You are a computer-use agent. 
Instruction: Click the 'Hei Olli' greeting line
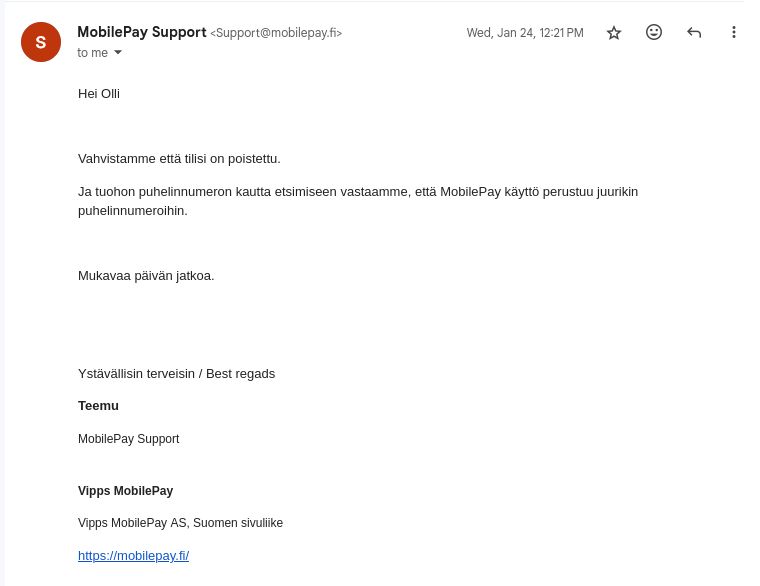point(99,94)
